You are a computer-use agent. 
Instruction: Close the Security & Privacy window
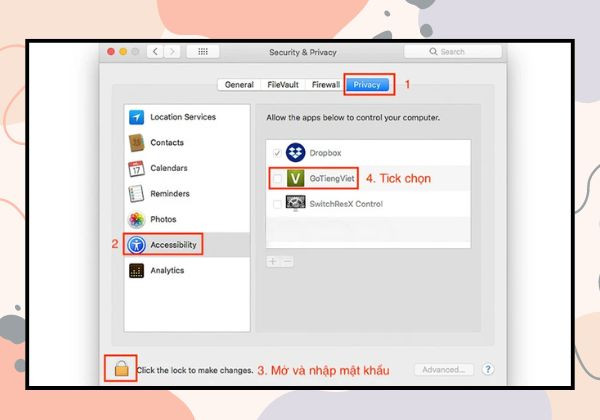111,52
